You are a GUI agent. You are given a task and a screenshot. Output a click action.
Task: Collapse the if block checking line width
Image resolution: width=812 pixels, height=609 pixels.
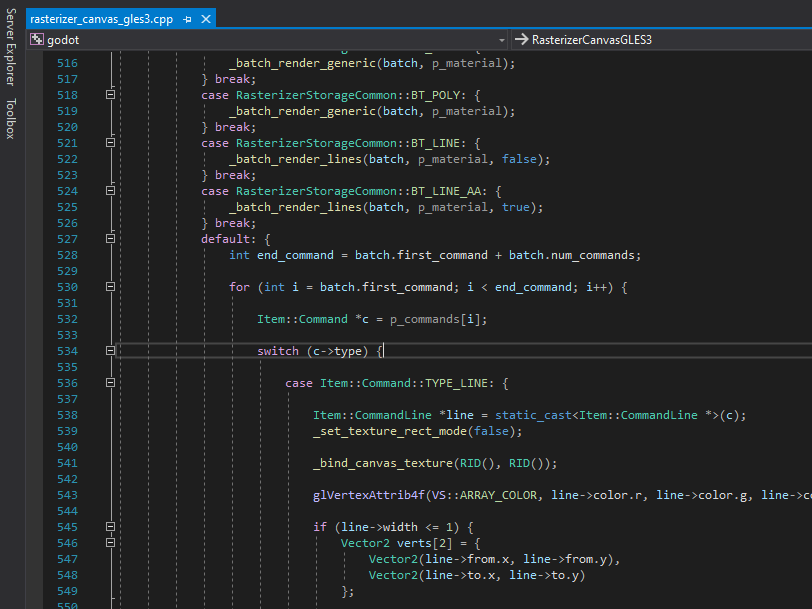click(x=110, y=527)
